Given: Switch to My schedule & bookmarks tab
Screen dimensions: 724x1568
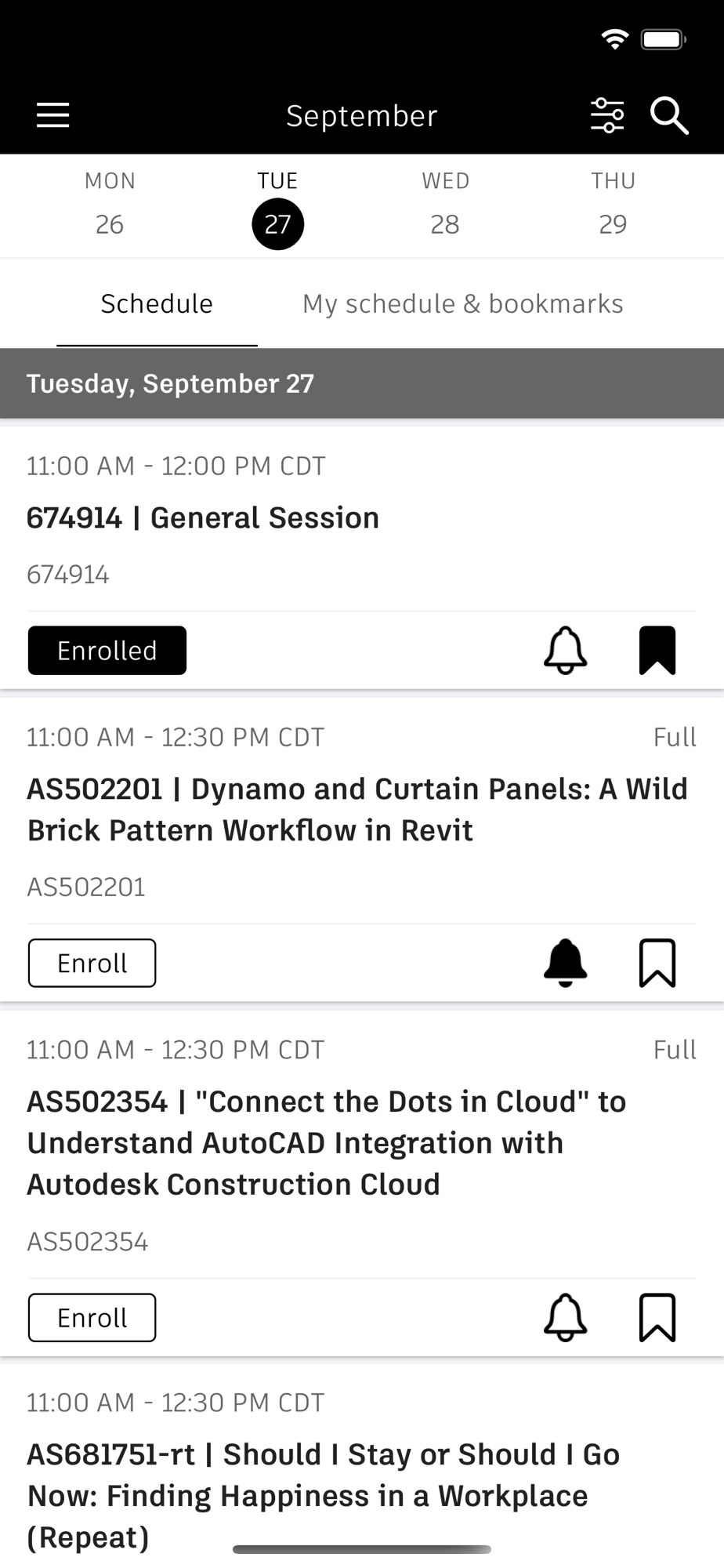Looking at the screenshot, I should [463, 303].
